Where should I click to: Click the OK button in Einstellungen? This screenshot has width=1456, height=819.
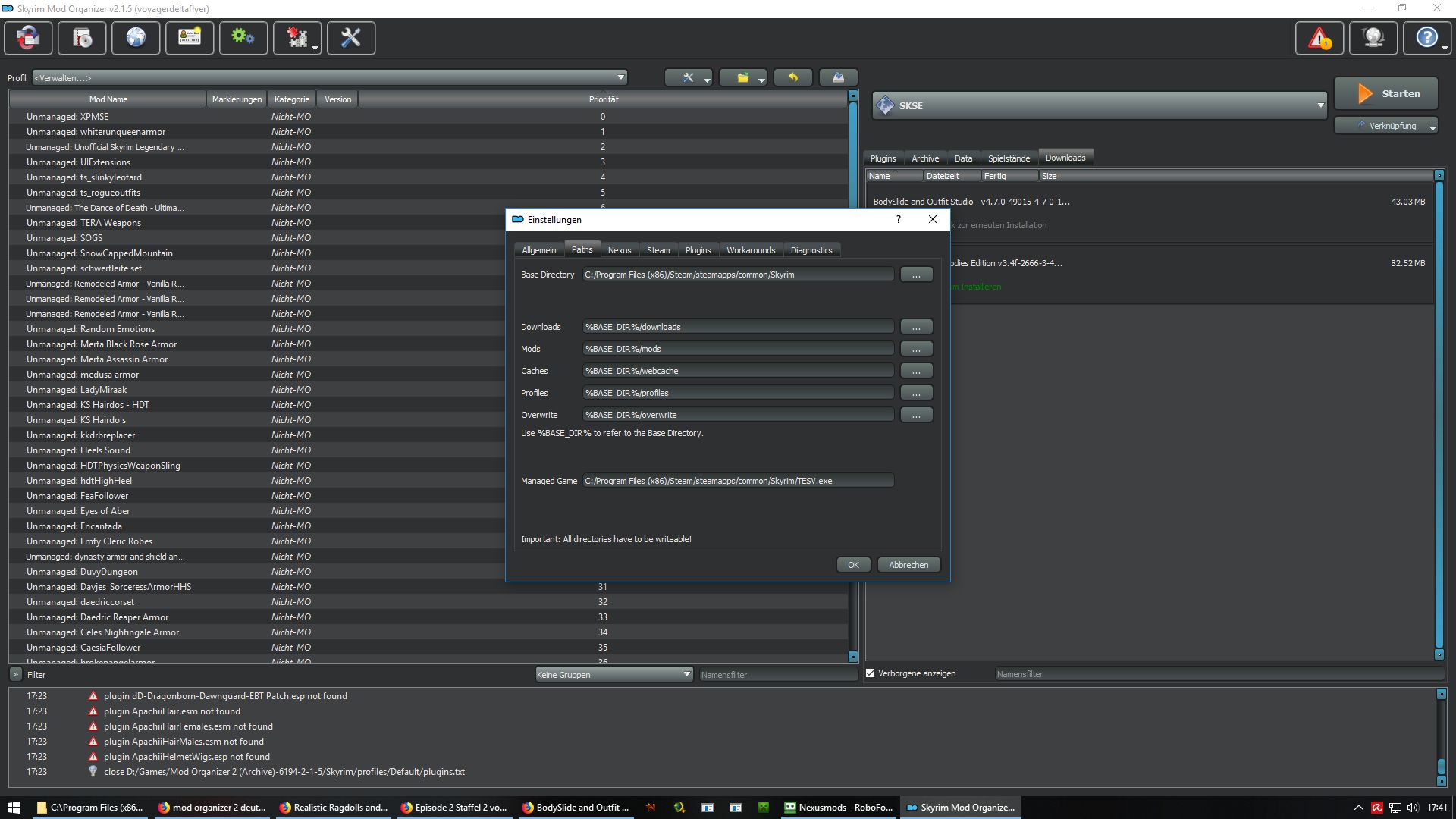click(x=853, y=565)
